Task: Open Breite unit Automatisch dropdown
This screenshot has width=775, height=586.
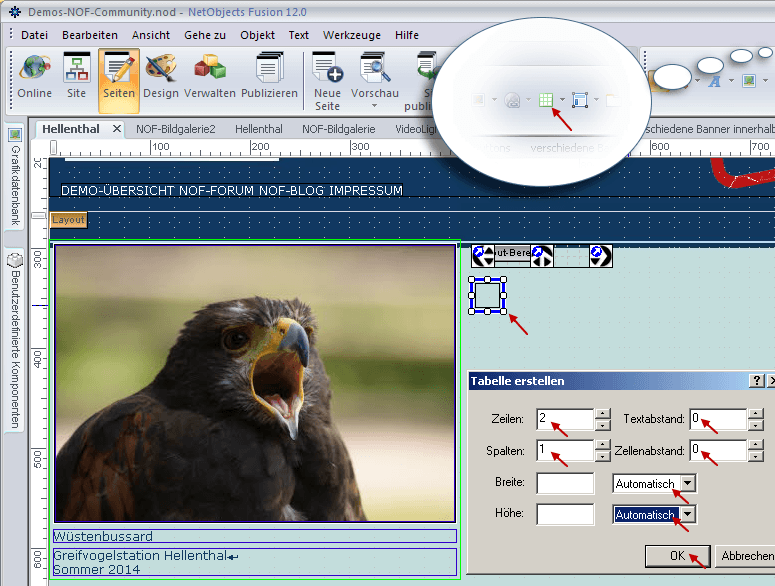Action: (688, 483)
